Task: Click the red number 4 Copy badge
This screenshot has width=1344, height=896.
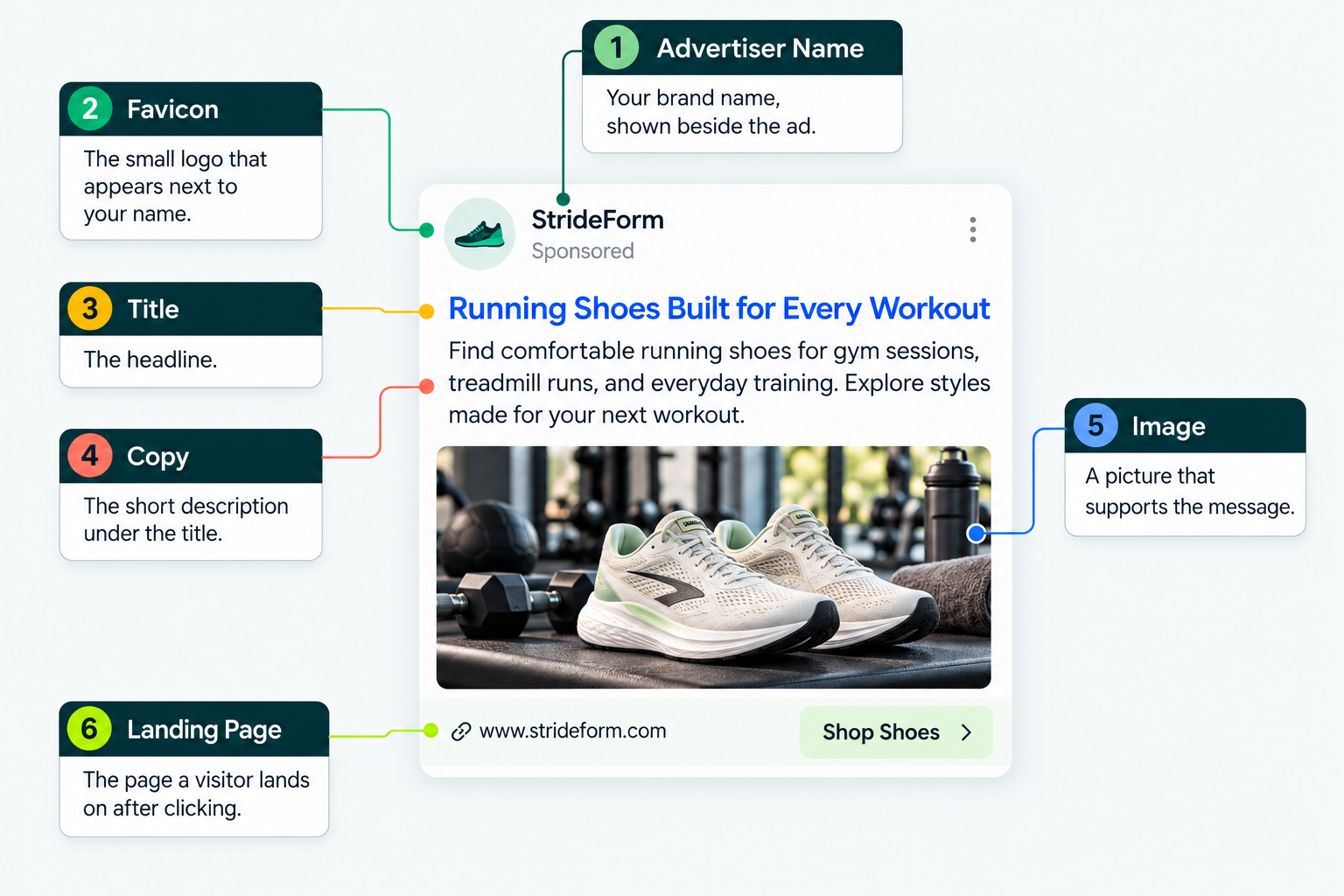Action: (x=90, y=455)
